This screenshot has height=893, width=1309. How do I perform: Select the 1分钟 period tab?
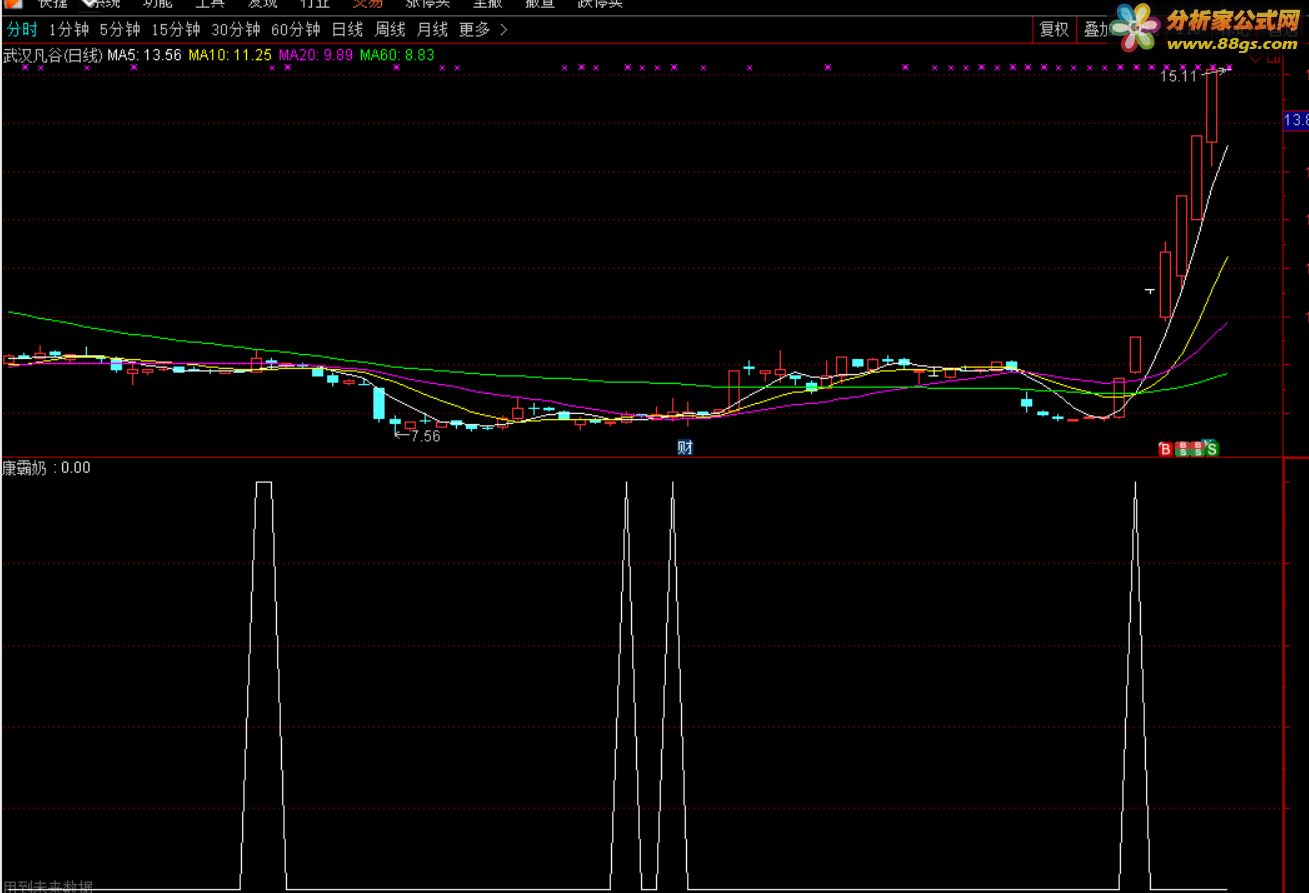(x=69, y=30)
